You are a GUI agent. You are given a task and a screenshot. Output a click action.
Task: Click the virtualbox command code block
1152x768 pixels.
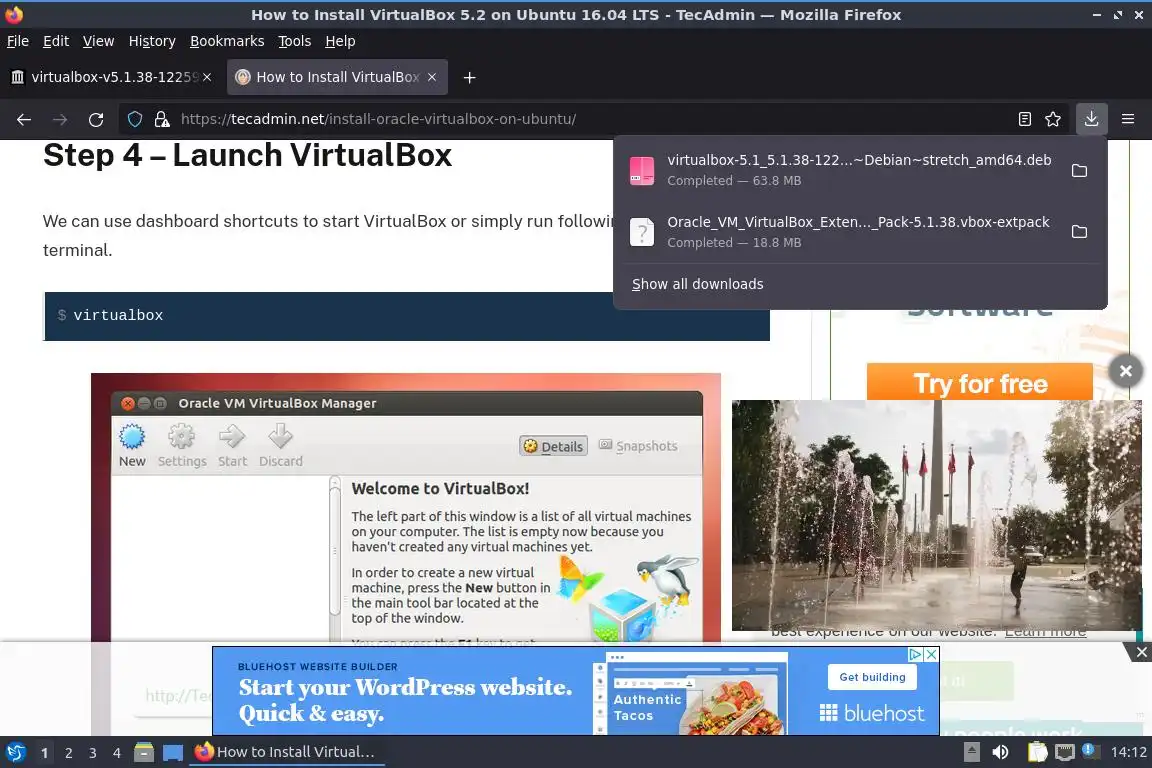[407, 316]
